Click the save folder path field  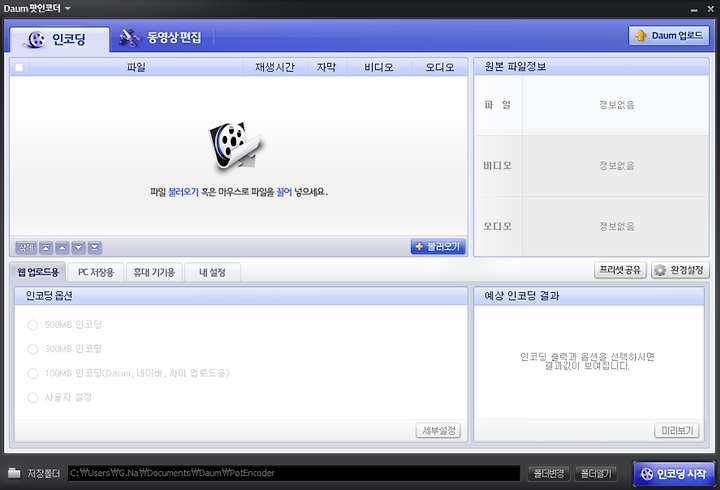point(294,473)
